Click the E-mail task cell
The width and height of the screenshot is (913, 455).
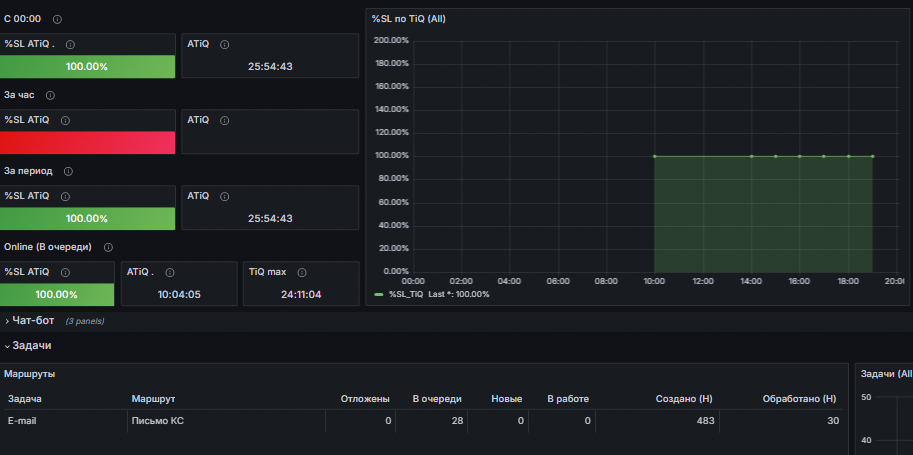pos(22,420)
